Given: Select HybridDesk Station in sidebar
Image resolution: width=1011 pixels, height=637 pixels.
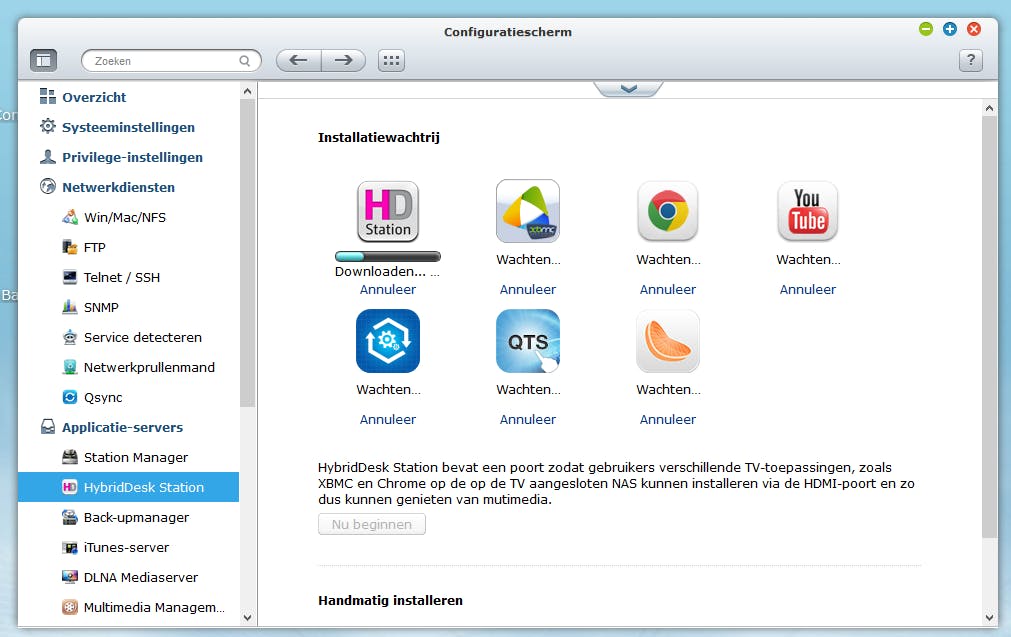Looking at the screenshot, I should [128, 487].
